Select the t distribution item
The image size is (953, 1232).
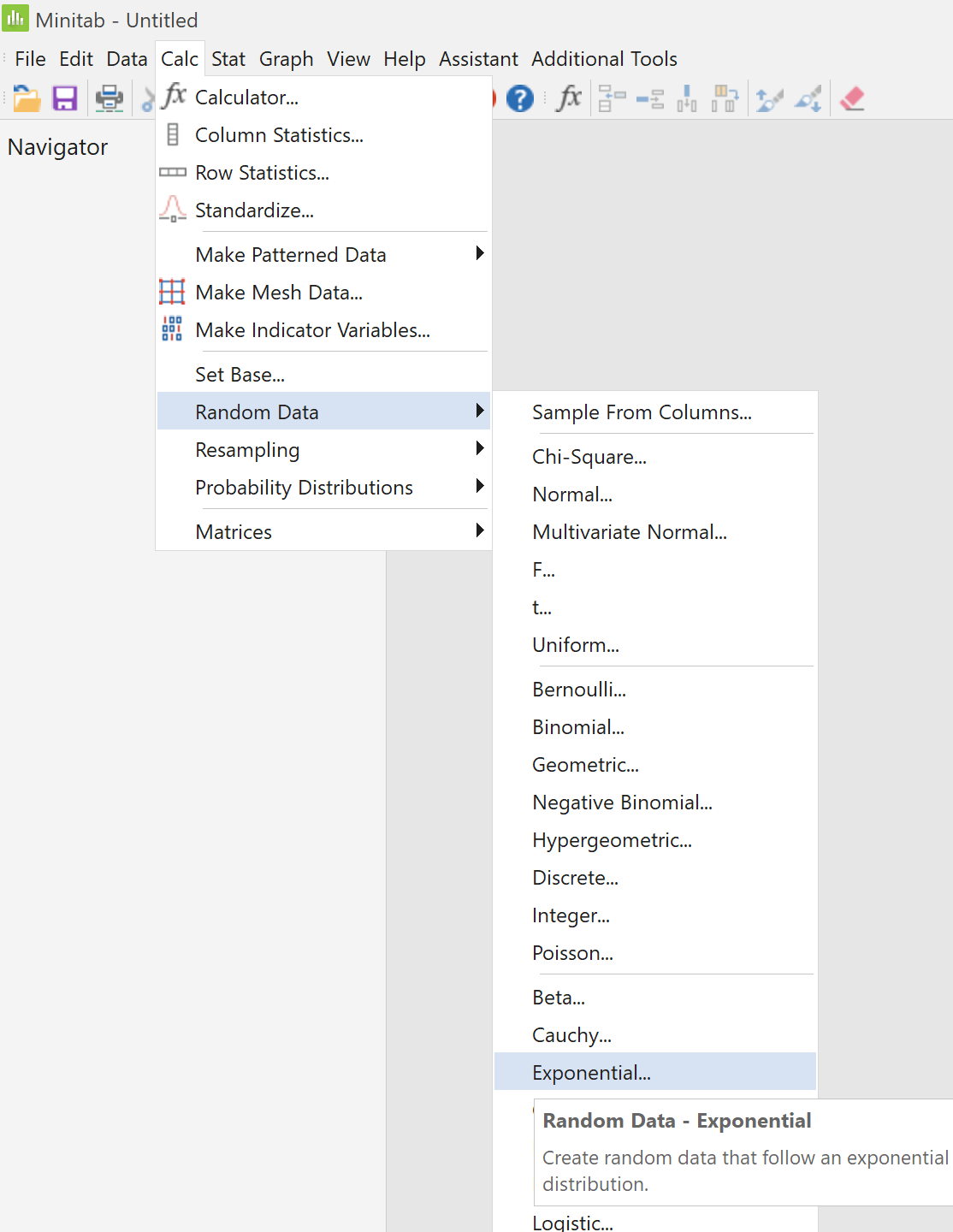pyautogui.click(x=655, y=607)
